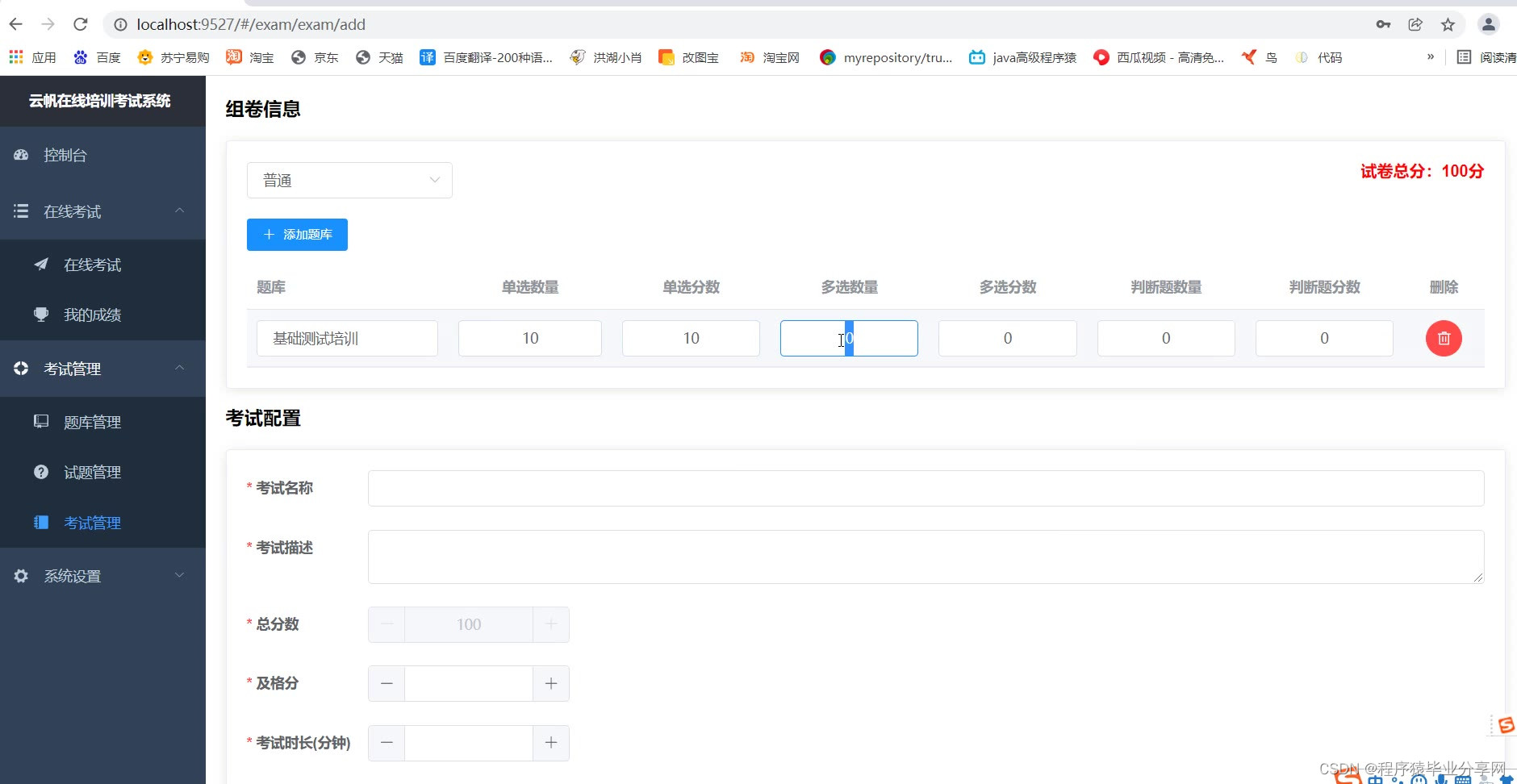Focus the 多选数量 input field

coord(849,338)
